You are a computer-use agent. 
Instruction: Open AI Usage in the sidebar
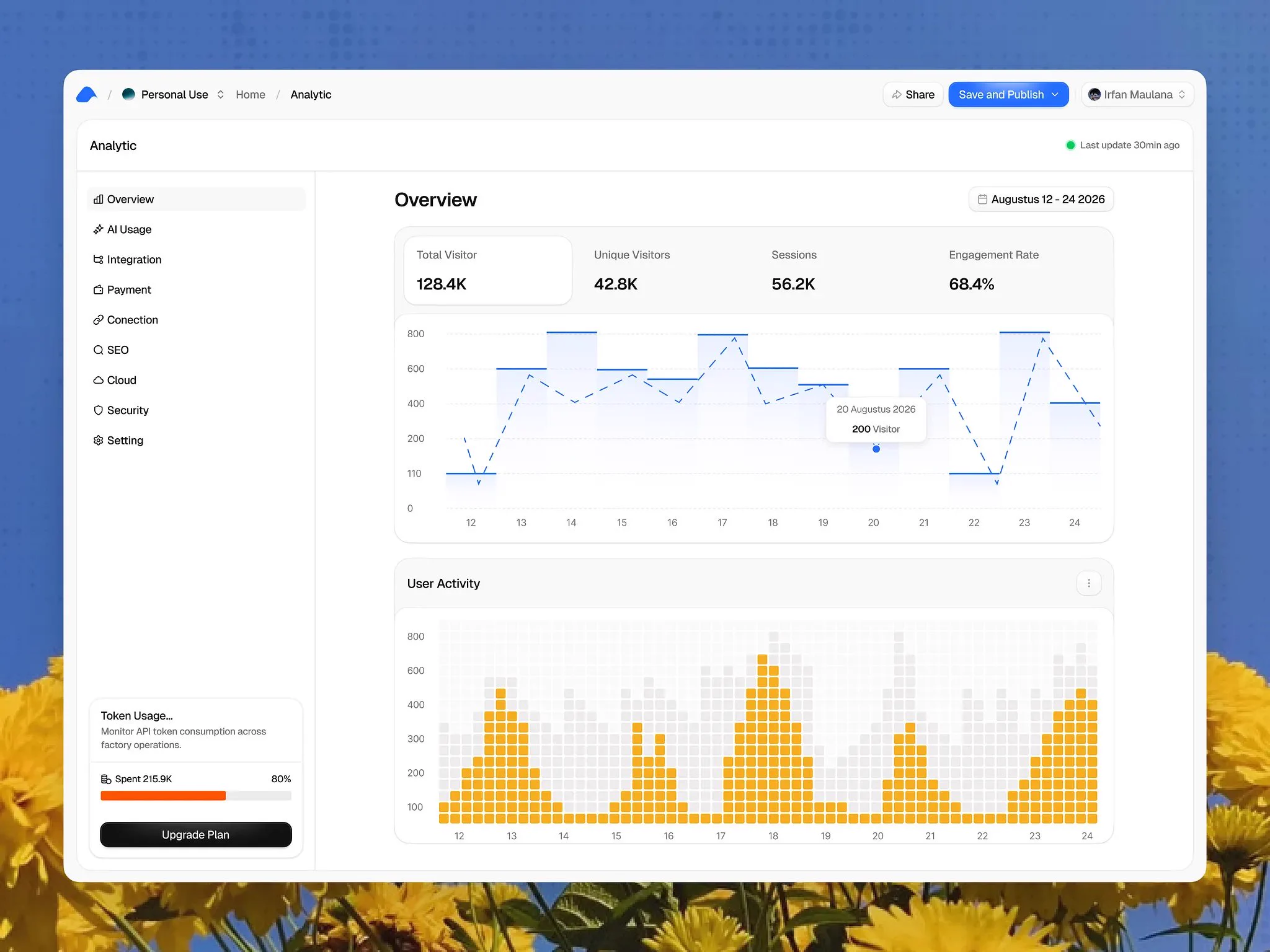click(196, 229)
